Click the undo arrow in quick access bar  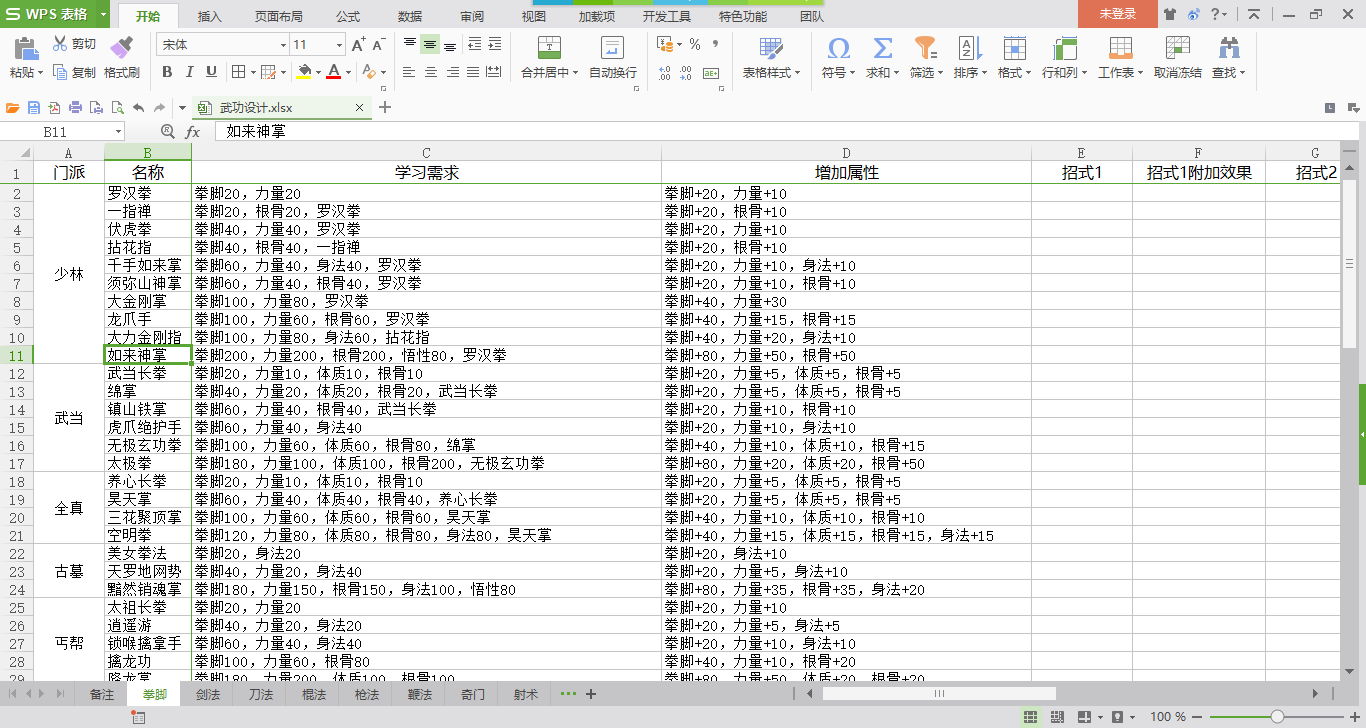pyautogui.click(x=138, y=108)
